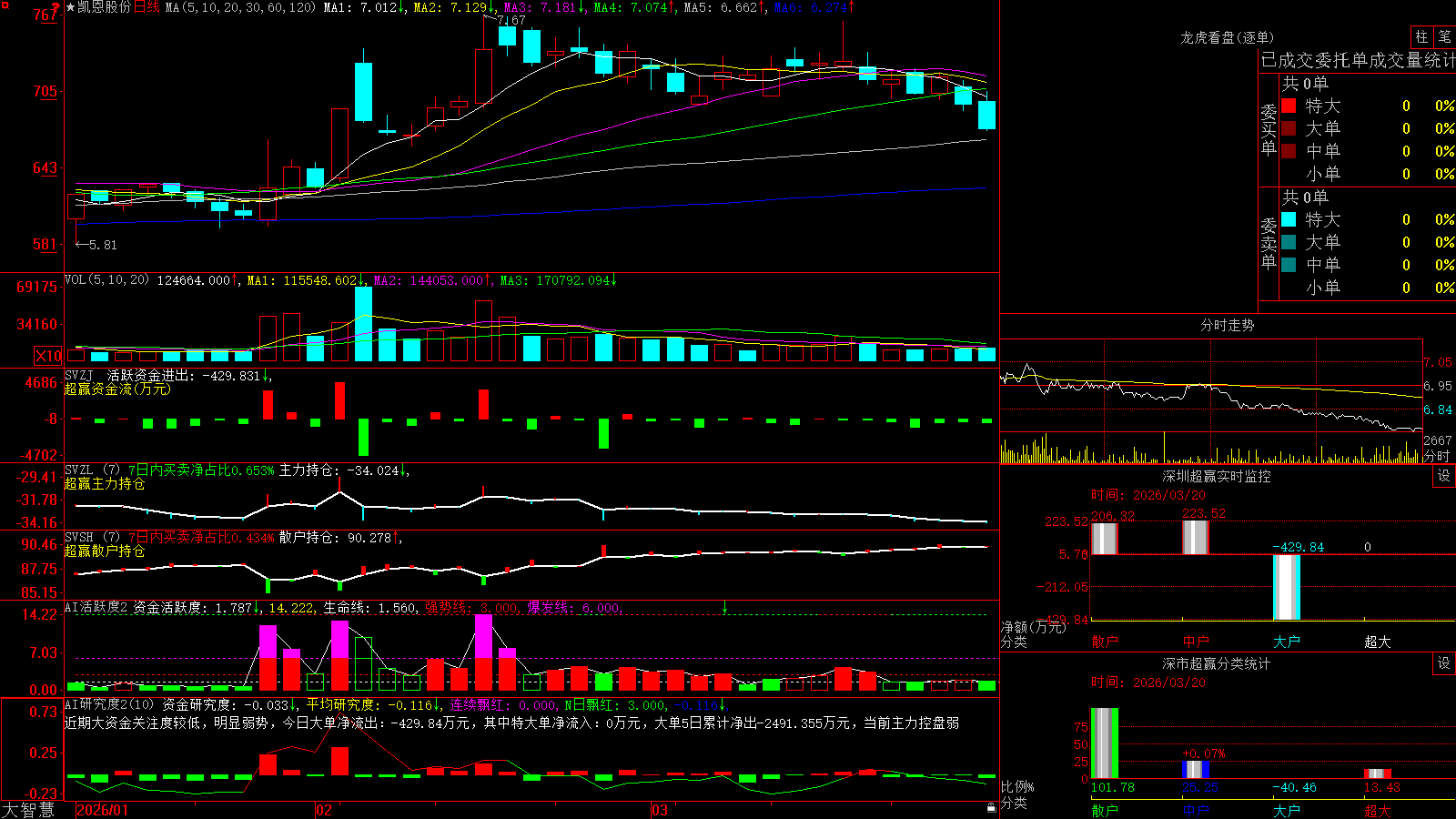Click the dark red 中单 swatch under 委买单
The width and height of the screenshot is (1456, 819).
[1289, 150]
